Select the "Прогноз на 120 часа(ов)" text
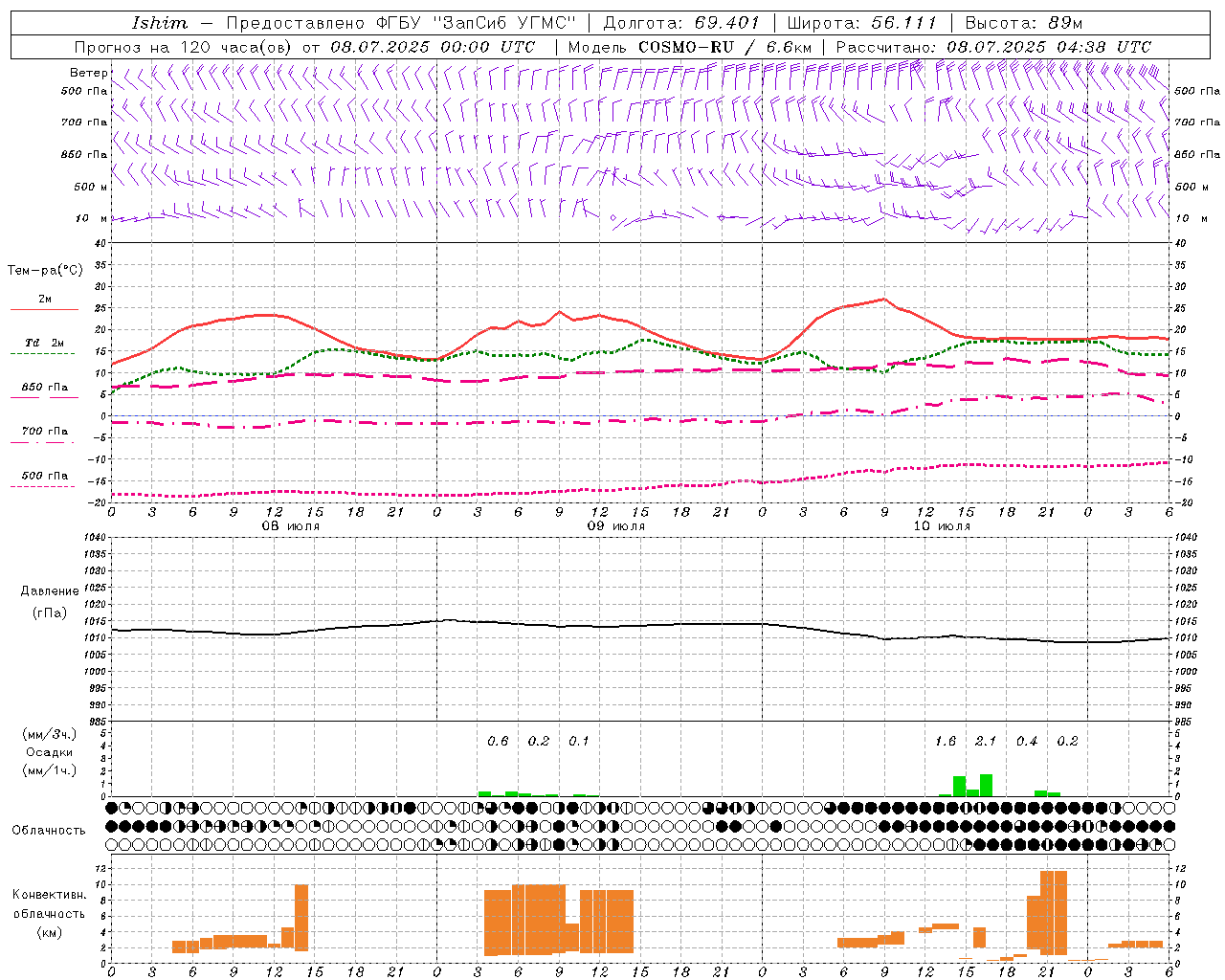This screenshot has width=1225, height=980. [185, 47]
